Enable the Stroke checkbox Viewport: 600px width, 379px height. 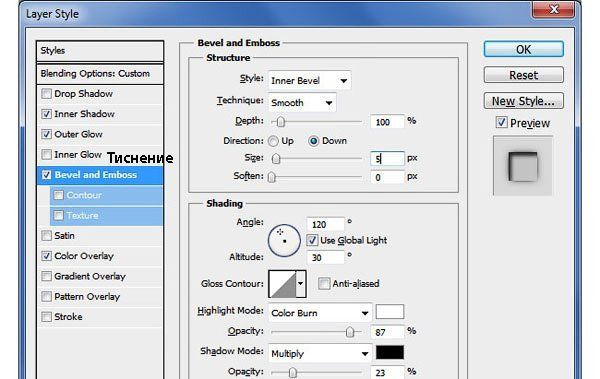pyautogui.click(x=46, y=317)
